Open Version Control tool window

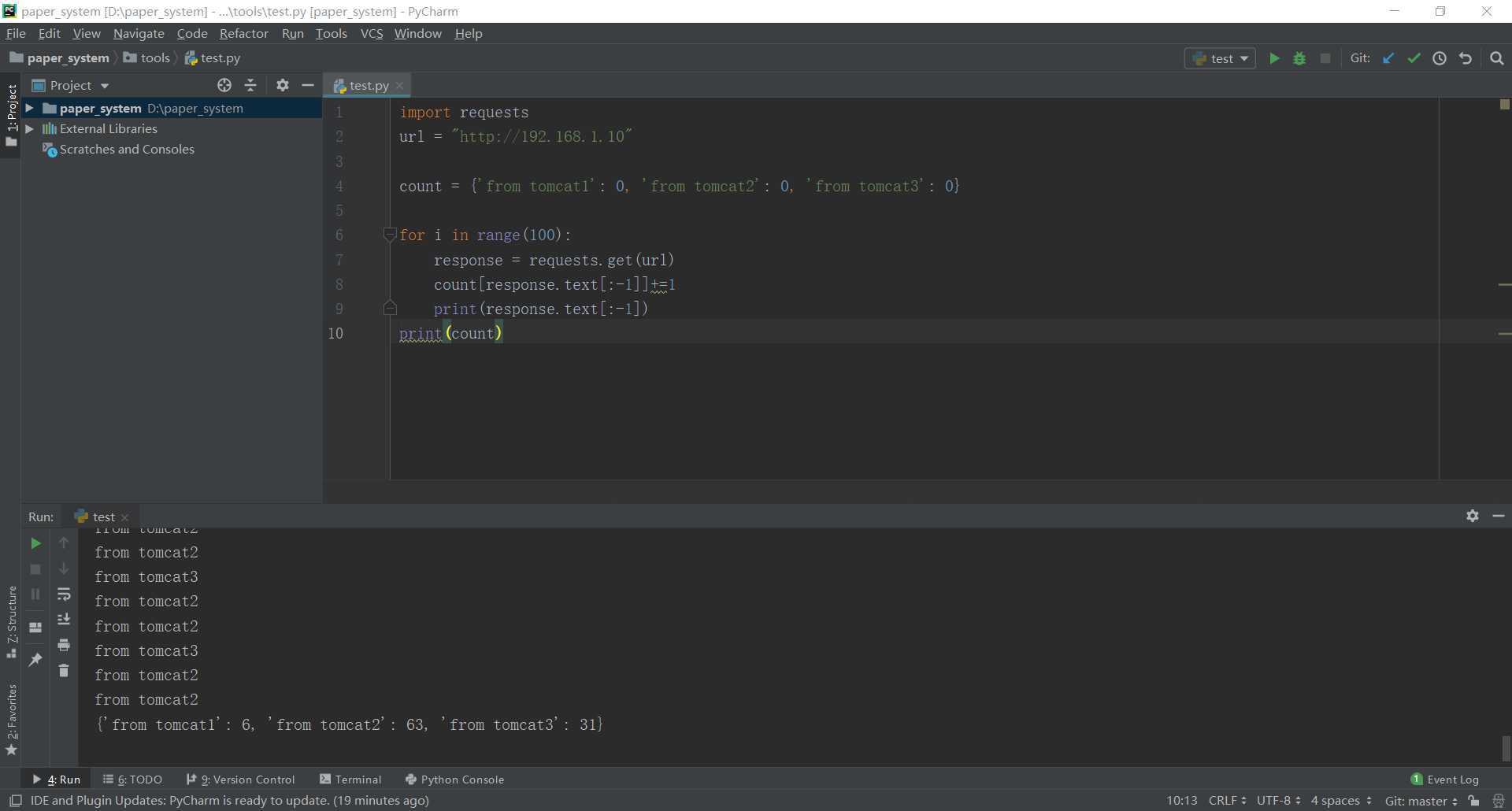[x=240, y=780]
